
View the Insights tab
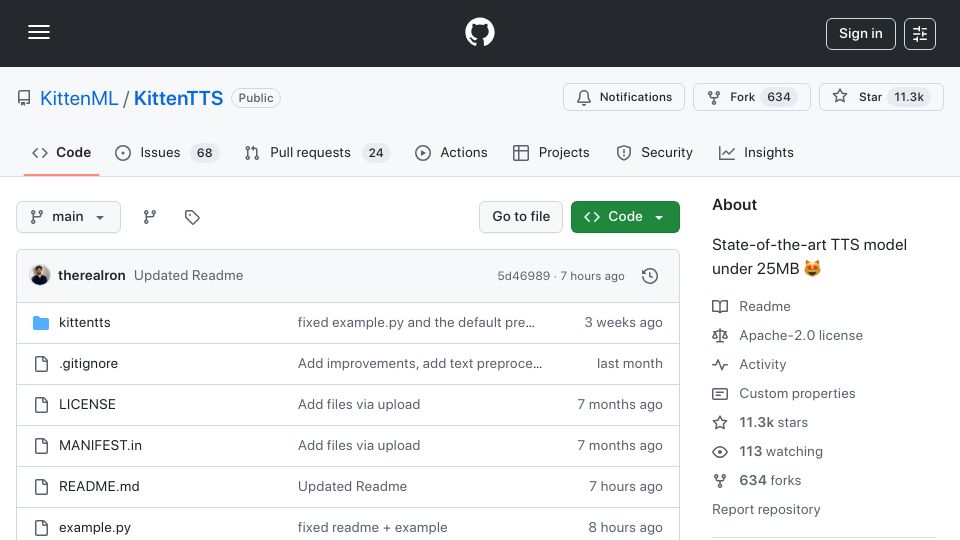pyautogui.click(x=756, y=152)
